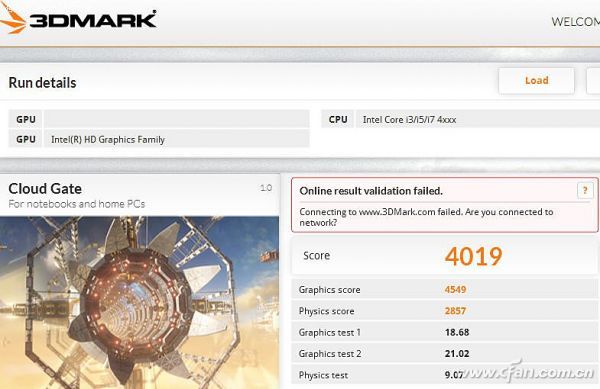Screen dimensions: 600x389
Task: Click the orange 3DMark arrow emblem
Action: 13,19
